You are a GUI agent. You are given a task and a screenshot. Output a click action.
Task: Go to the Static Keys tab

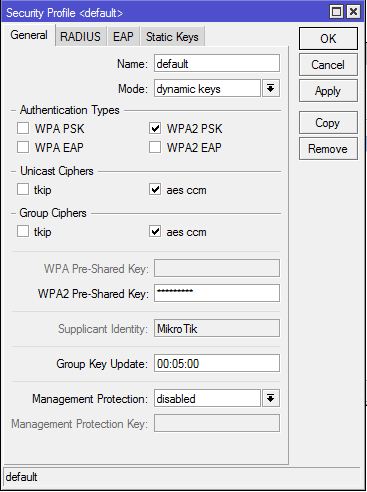click(172, 36)
